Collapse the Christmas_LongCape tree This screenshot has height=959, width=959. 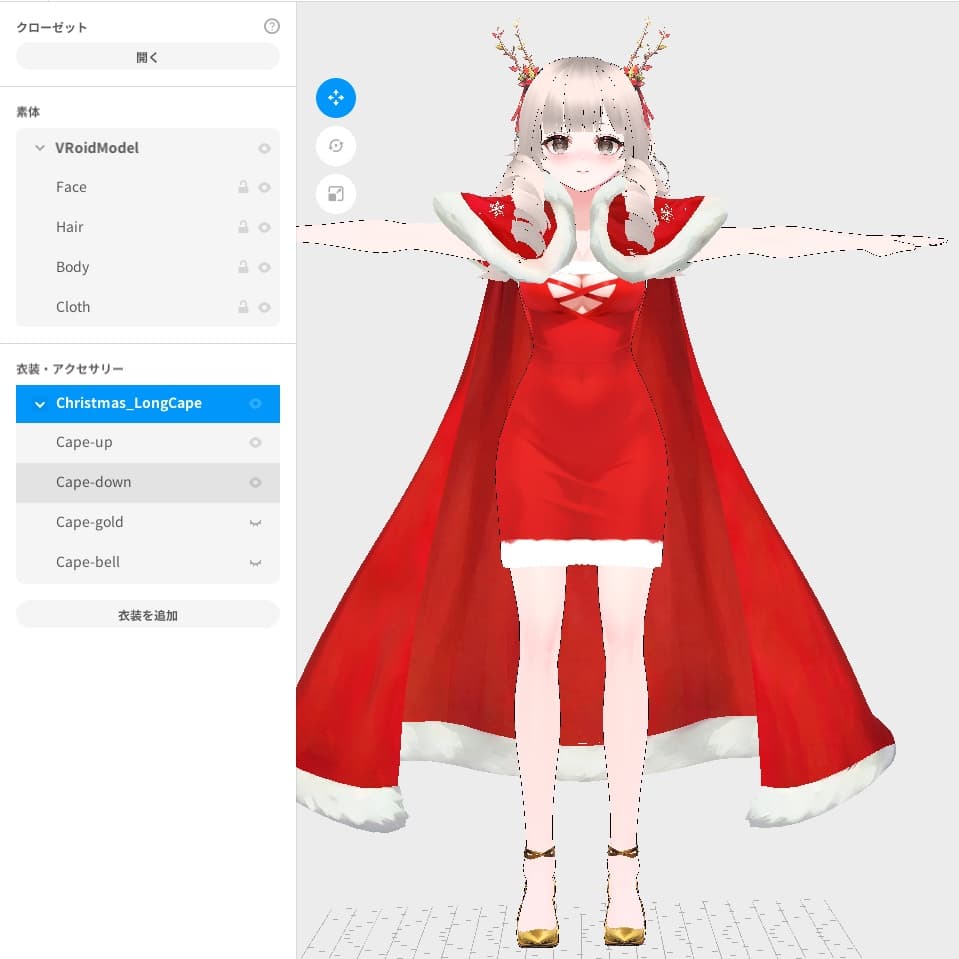(x=40, y=404)
